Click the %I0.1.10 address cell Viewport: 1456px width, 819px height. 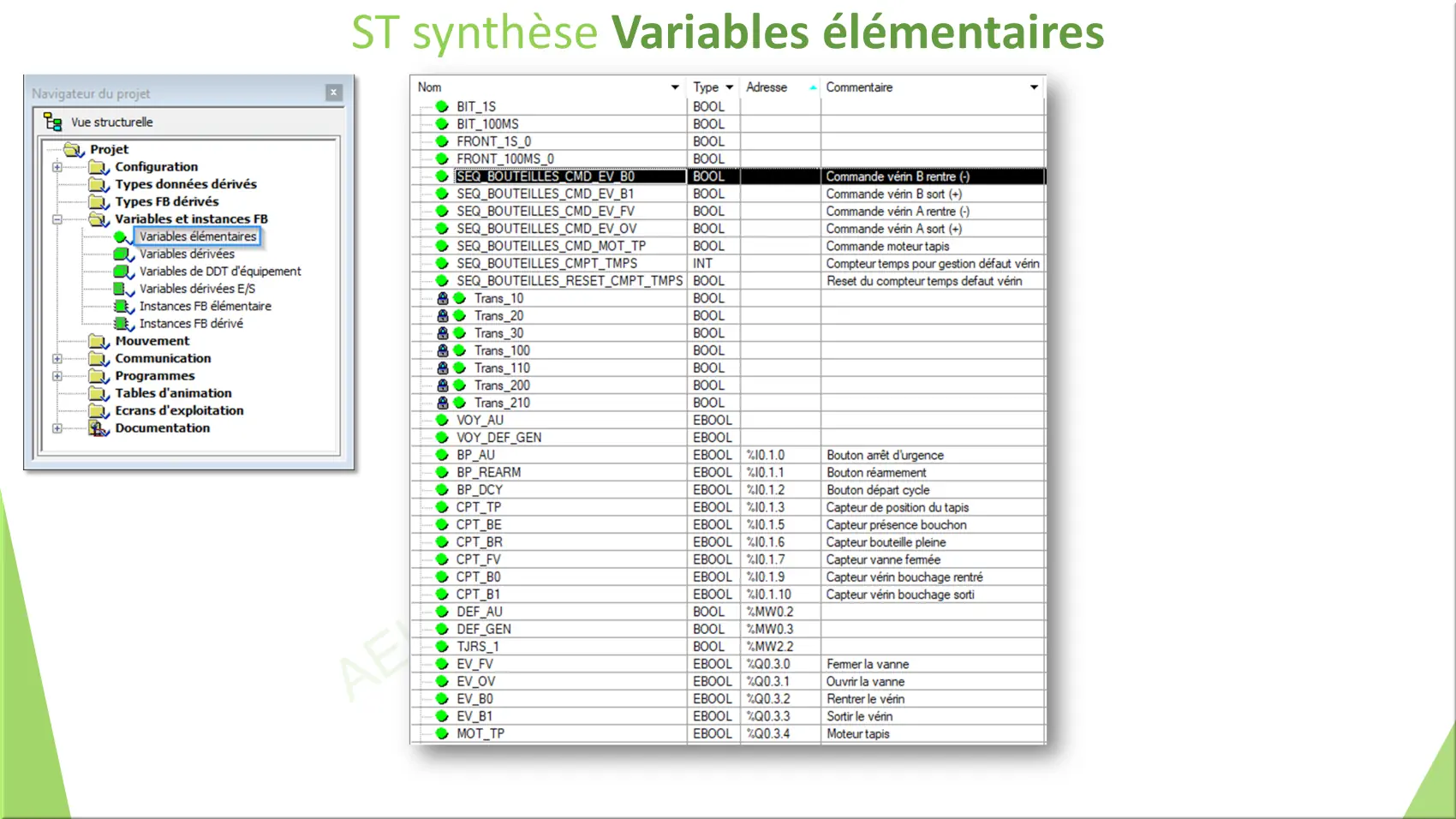click(769, 595)
